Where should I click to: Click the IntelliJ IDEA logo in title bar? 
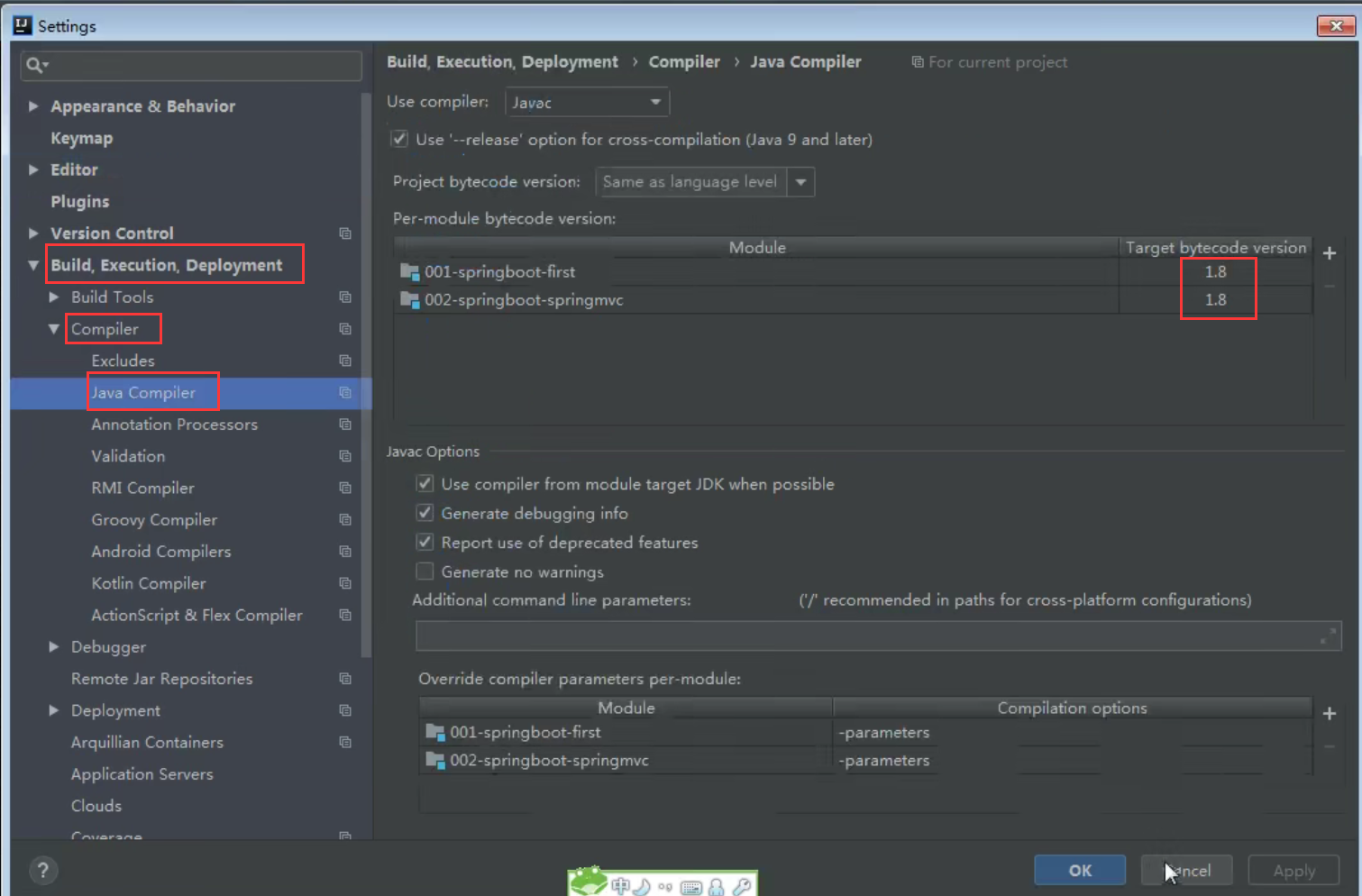coord(23,25)
